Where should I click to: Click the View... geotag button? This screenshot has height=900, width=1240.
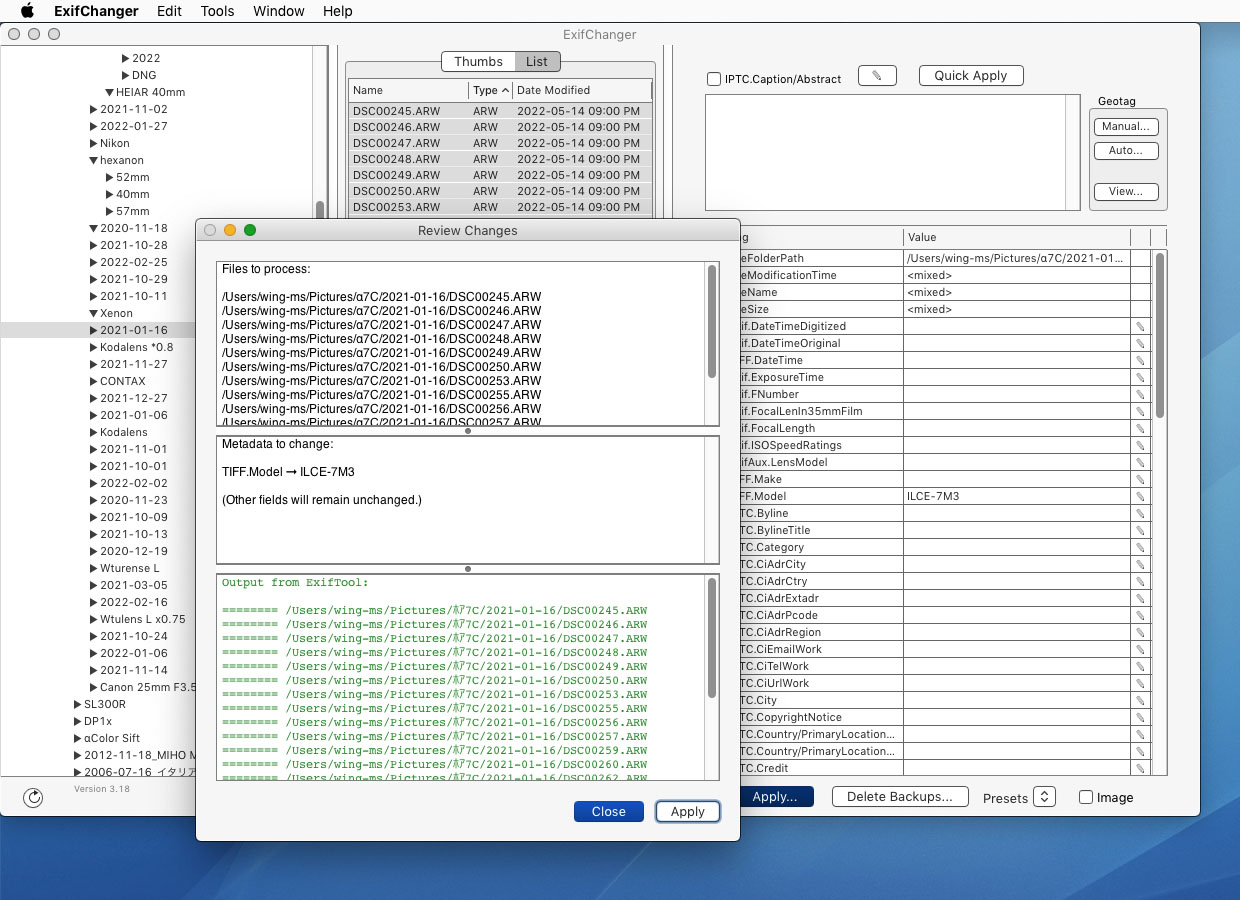(1126, 191)
